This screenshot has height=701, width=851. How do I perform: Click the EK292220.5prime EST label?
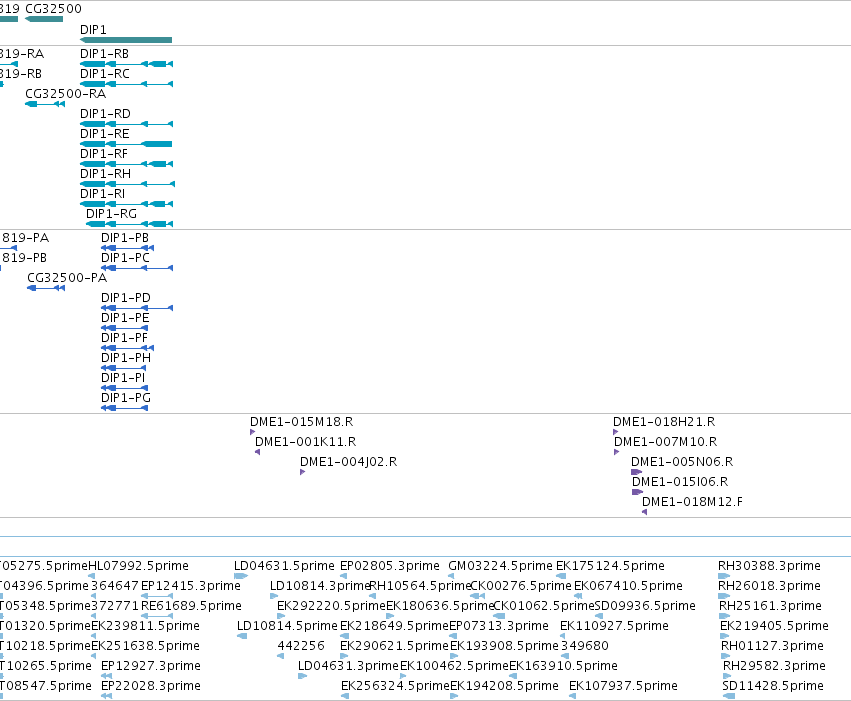pyautogui.click(x=332, y=607)
